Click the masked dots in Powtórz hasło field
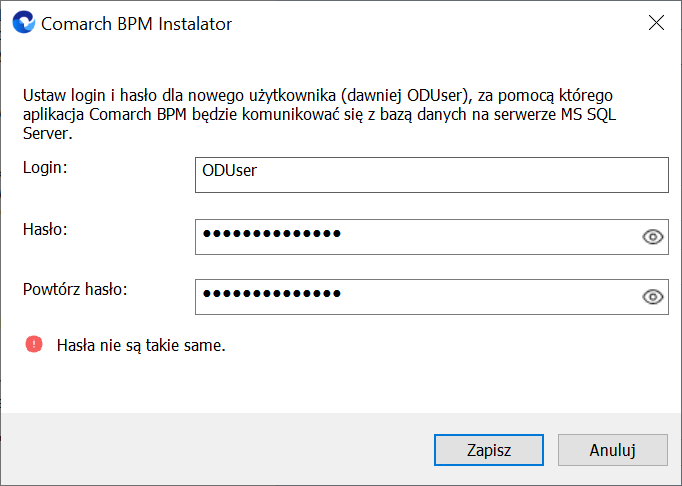 coord(272,294)
